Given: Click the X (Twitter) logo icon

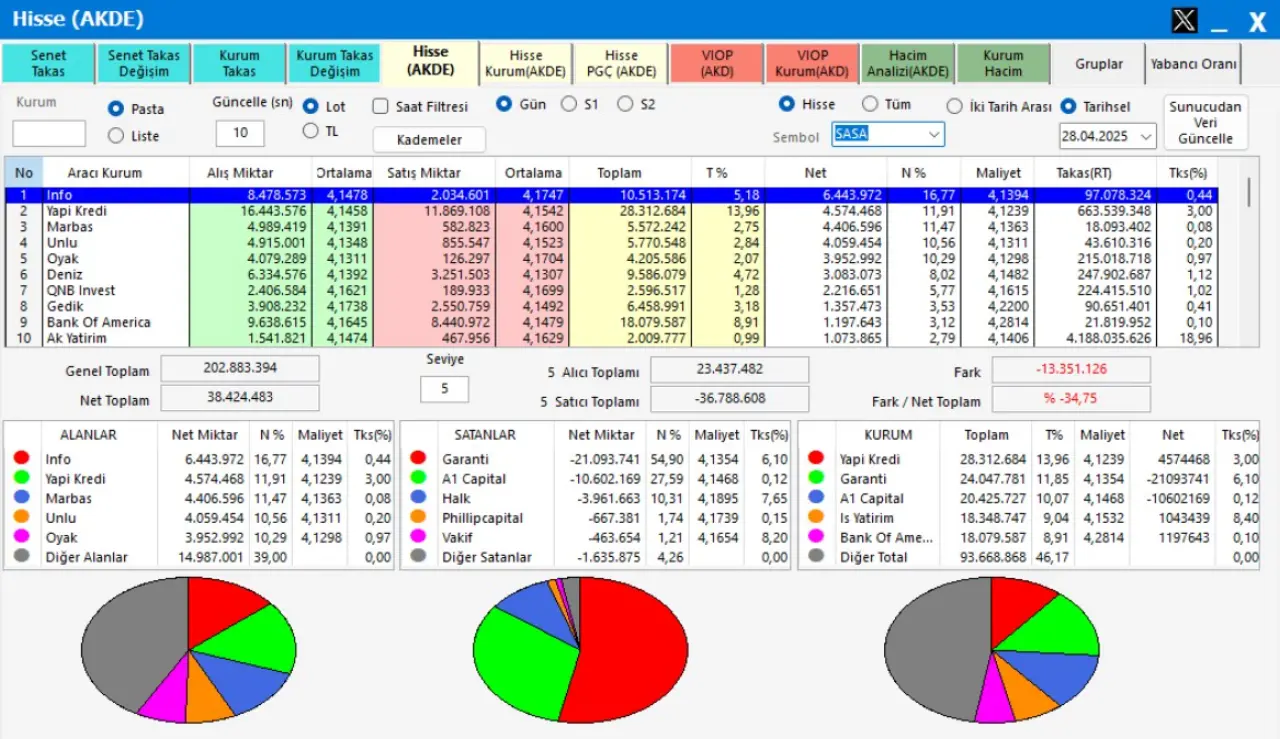Looking at the screenshot, I should (x=1184, y=20).
